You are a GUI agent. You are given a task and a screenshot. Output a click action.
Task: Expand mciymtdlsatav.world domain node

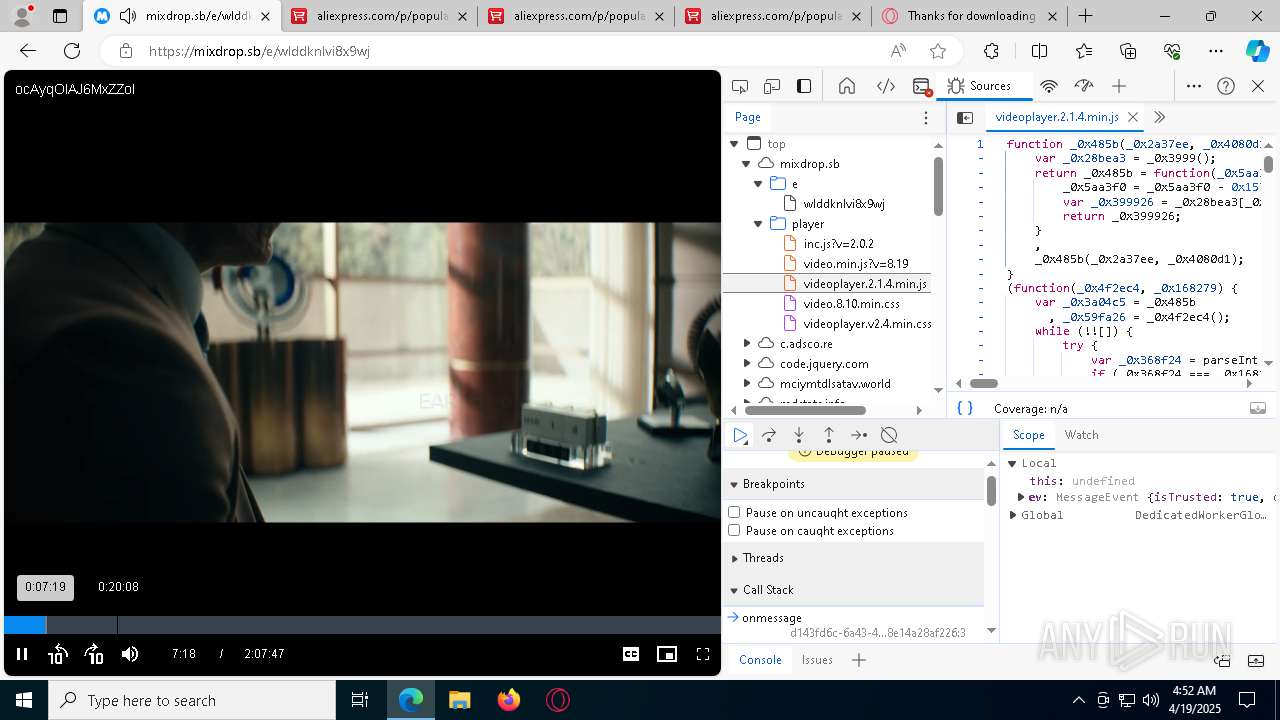[746, 384]
